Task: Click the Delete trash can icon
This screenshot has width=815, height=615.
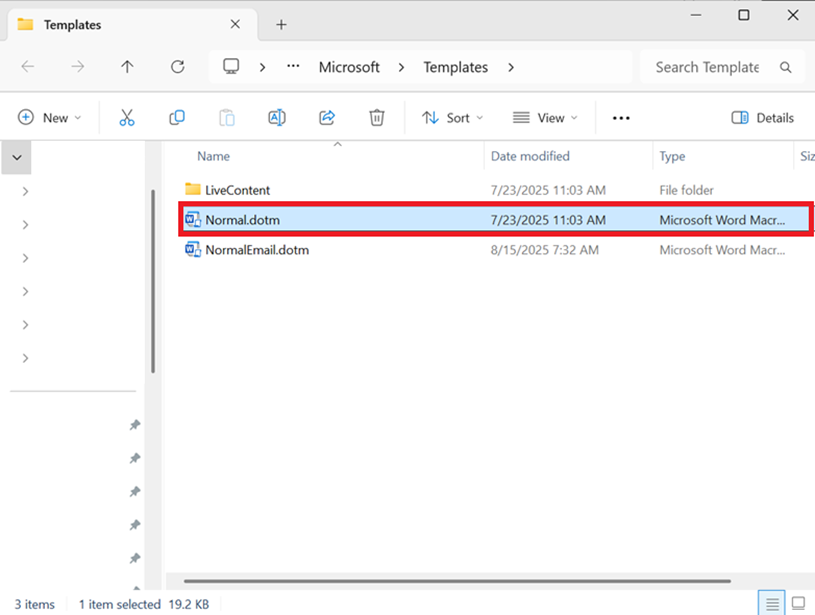Action: coord(377,117)
